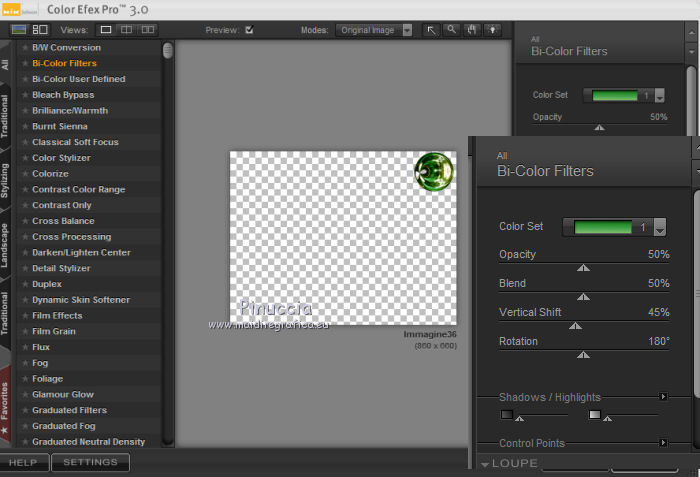Toggle favorite star for Color Stylizer
This screenshot has width=700, height=477.
pos(25,158)
